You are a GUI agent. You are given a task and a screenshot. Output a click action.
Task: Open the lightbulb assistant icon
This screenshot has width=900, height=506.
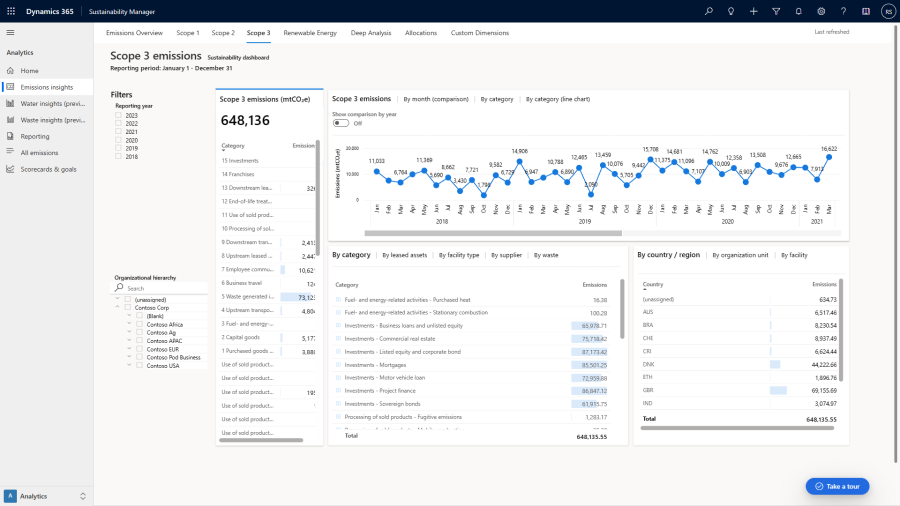click(x=731, y=11)
